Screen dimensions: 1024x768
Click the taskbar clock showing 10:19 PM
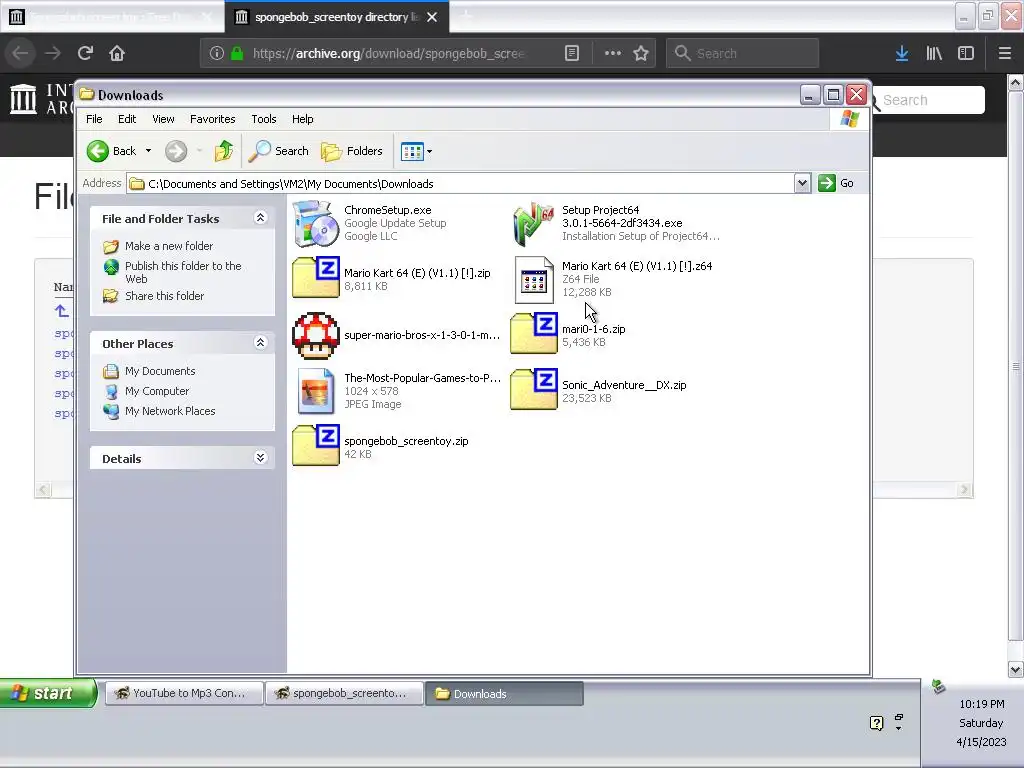tap(982, 704)
